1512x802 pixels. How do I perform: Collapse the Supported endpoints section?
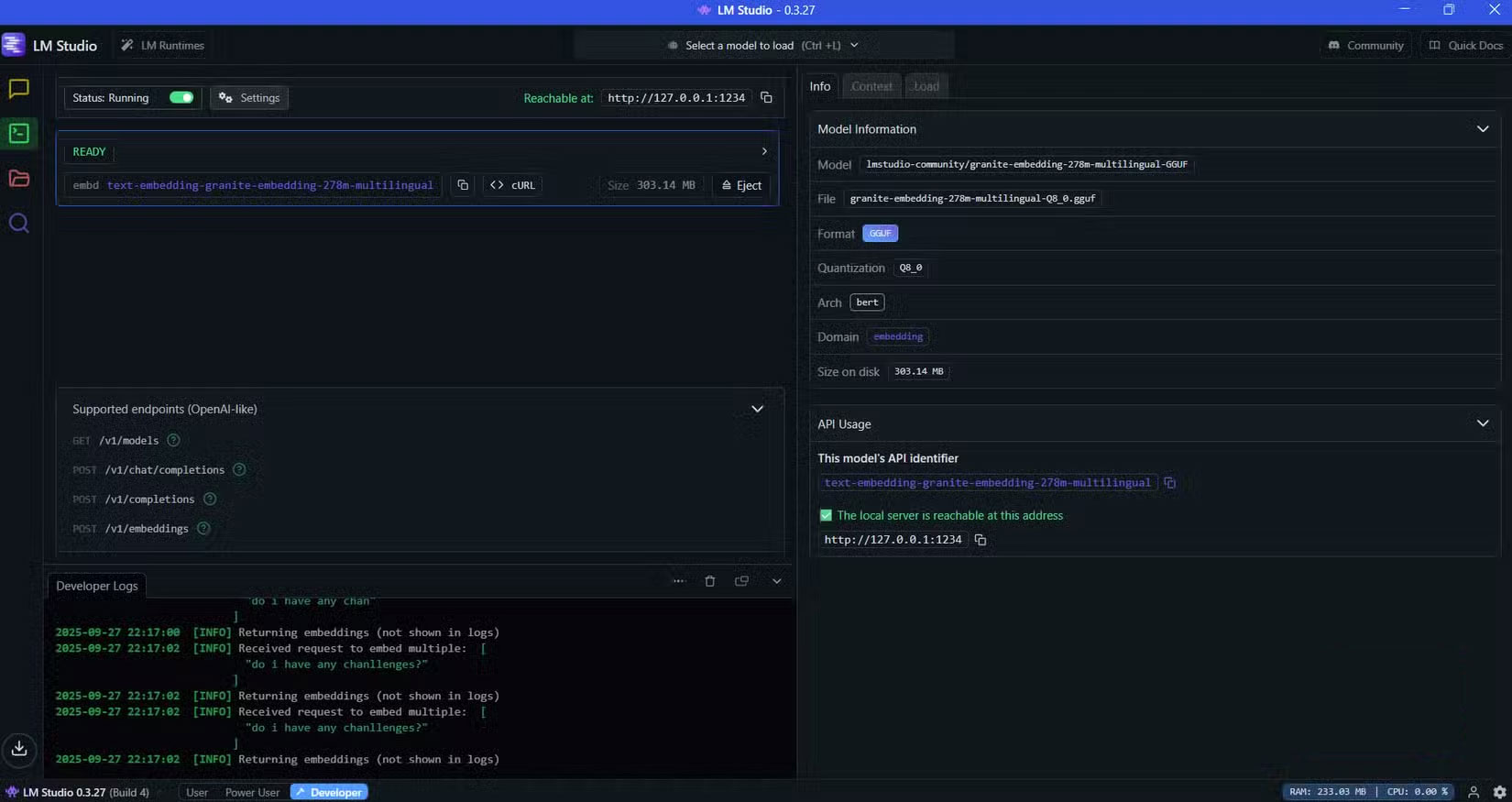pos(757,410)
